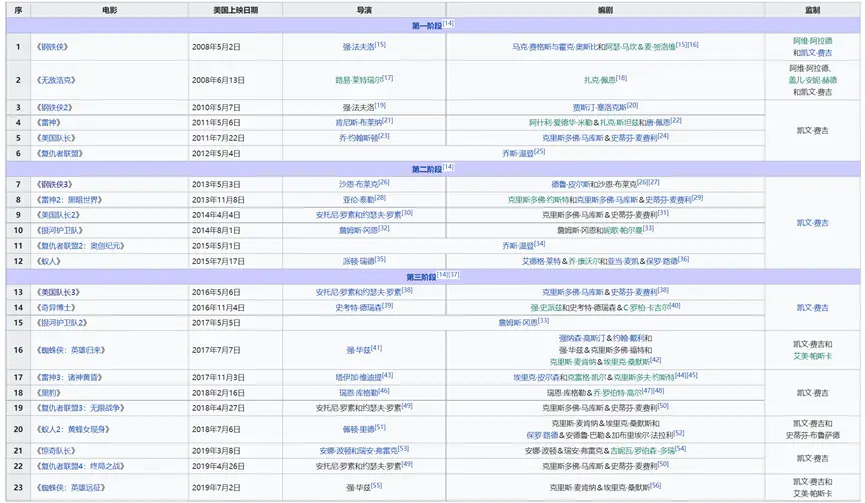Open the 《银河护卫队2》 film link

[62, 323]
